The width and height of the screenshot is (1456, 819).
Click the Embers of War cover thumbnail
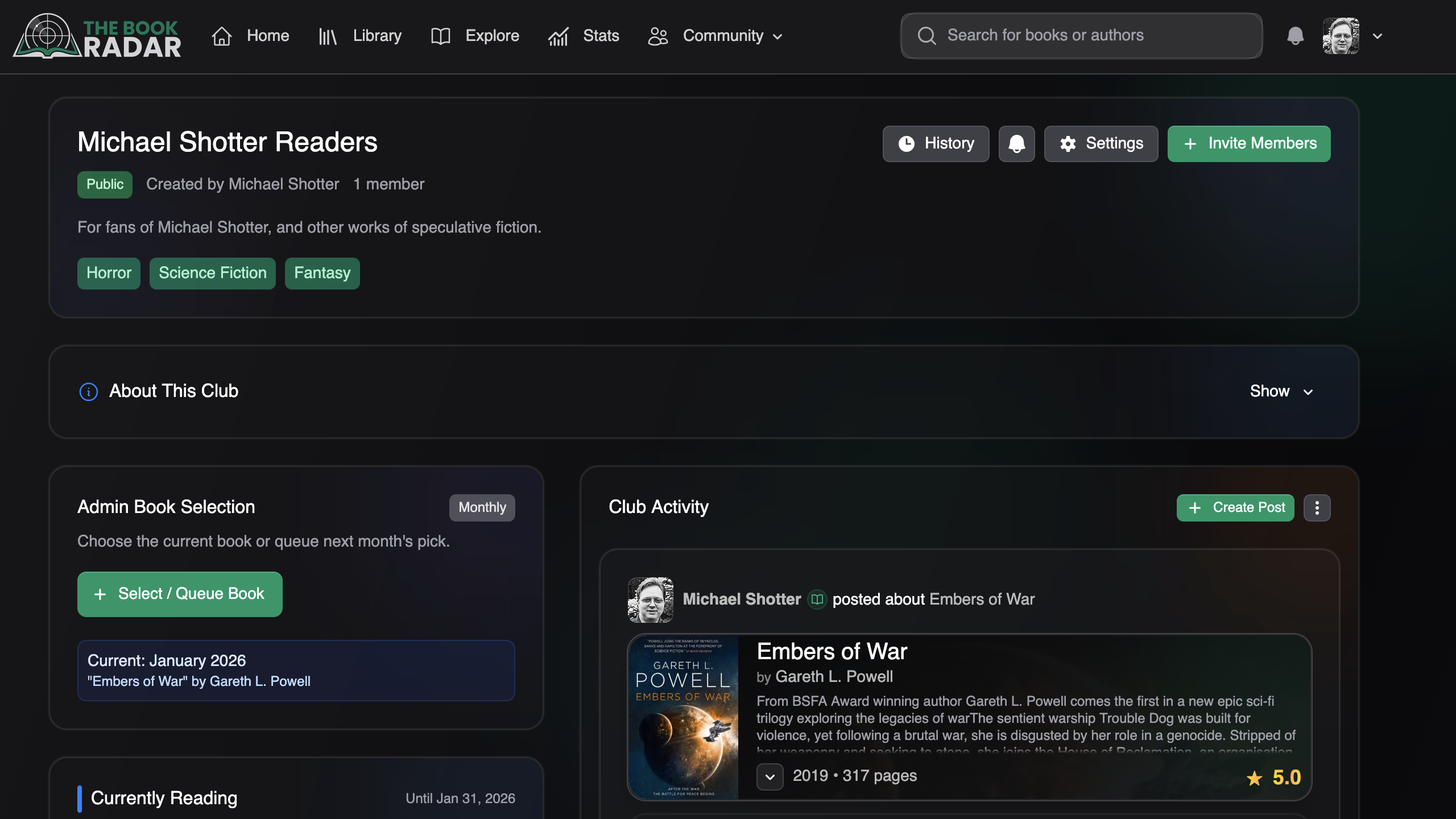pyautogui.click(x=682, y=717)
